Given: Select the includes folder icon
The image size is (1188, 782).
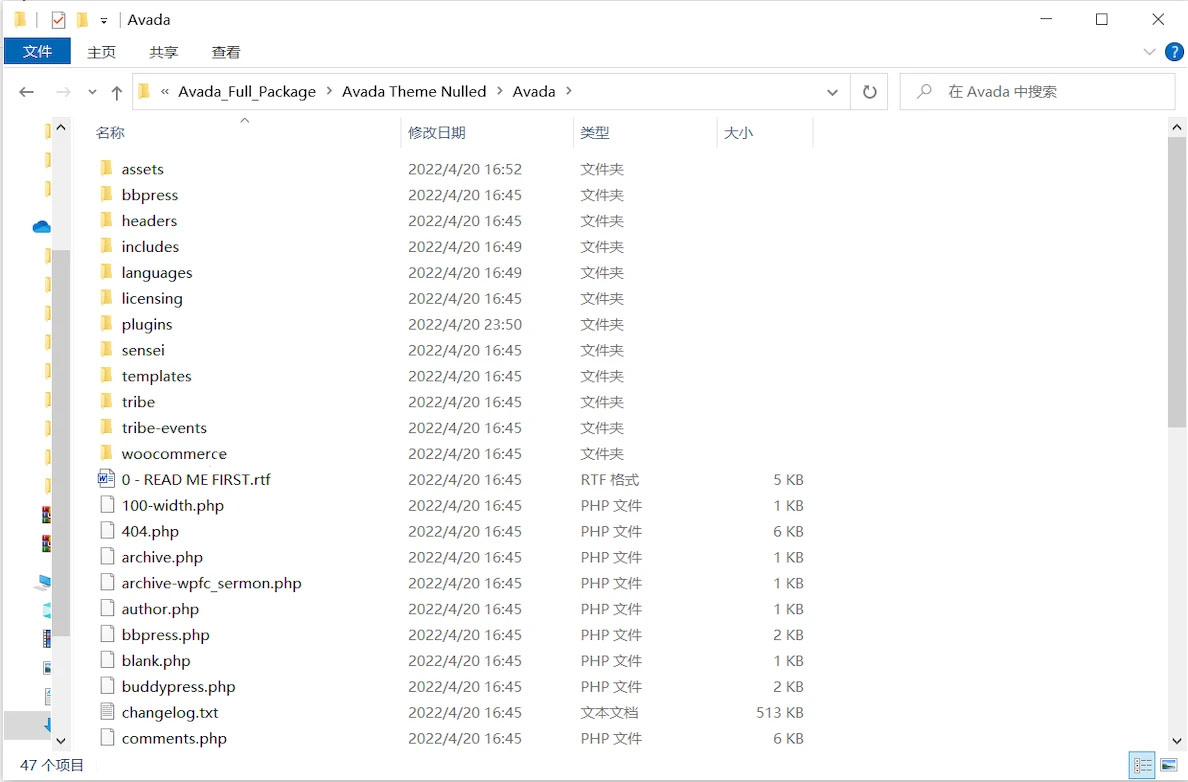Looking at the screenshot, I should (x=107, y=246).
